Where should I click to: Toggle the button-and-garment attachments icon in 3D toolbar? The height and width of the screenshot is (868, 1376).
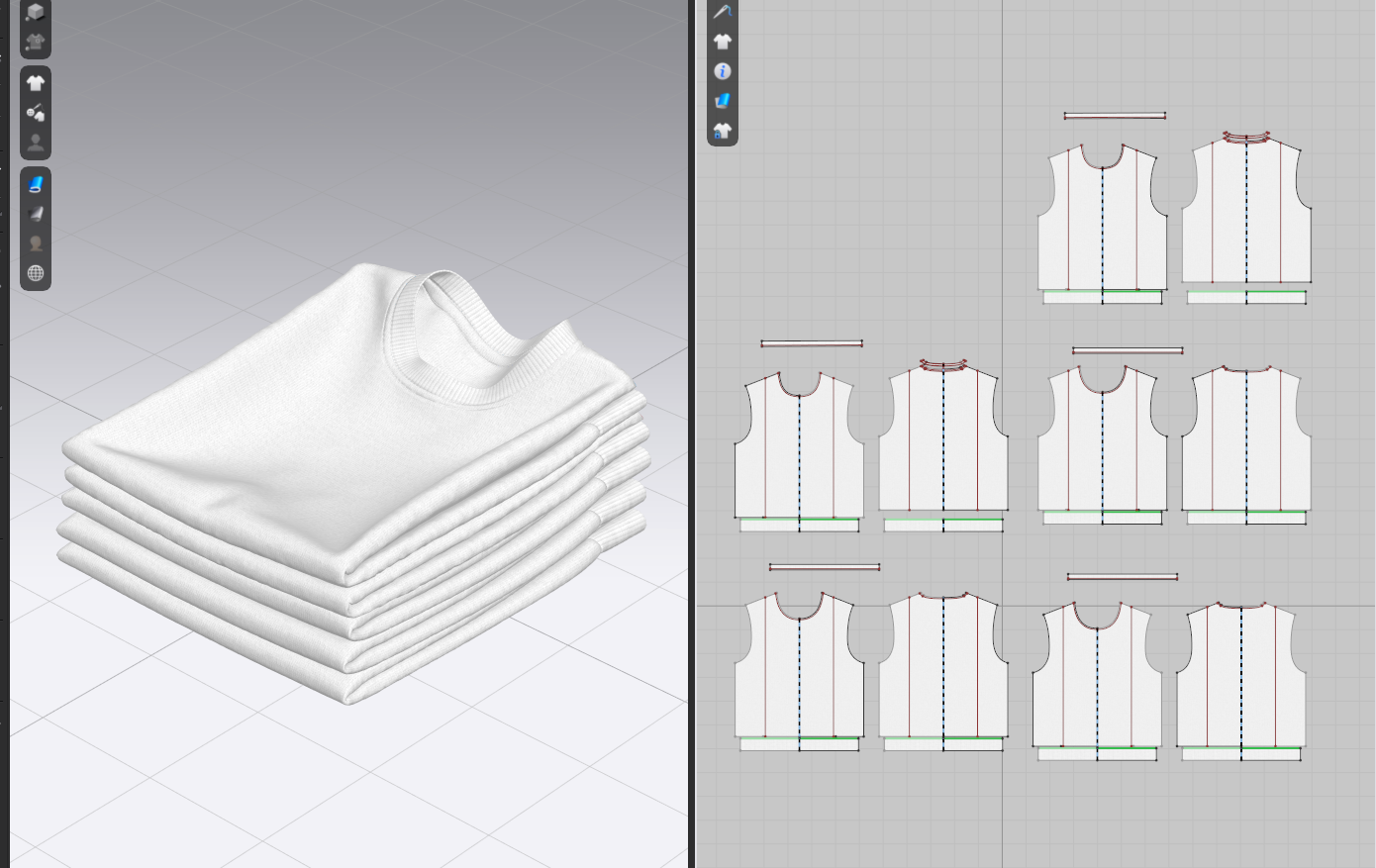click(36, 112)
